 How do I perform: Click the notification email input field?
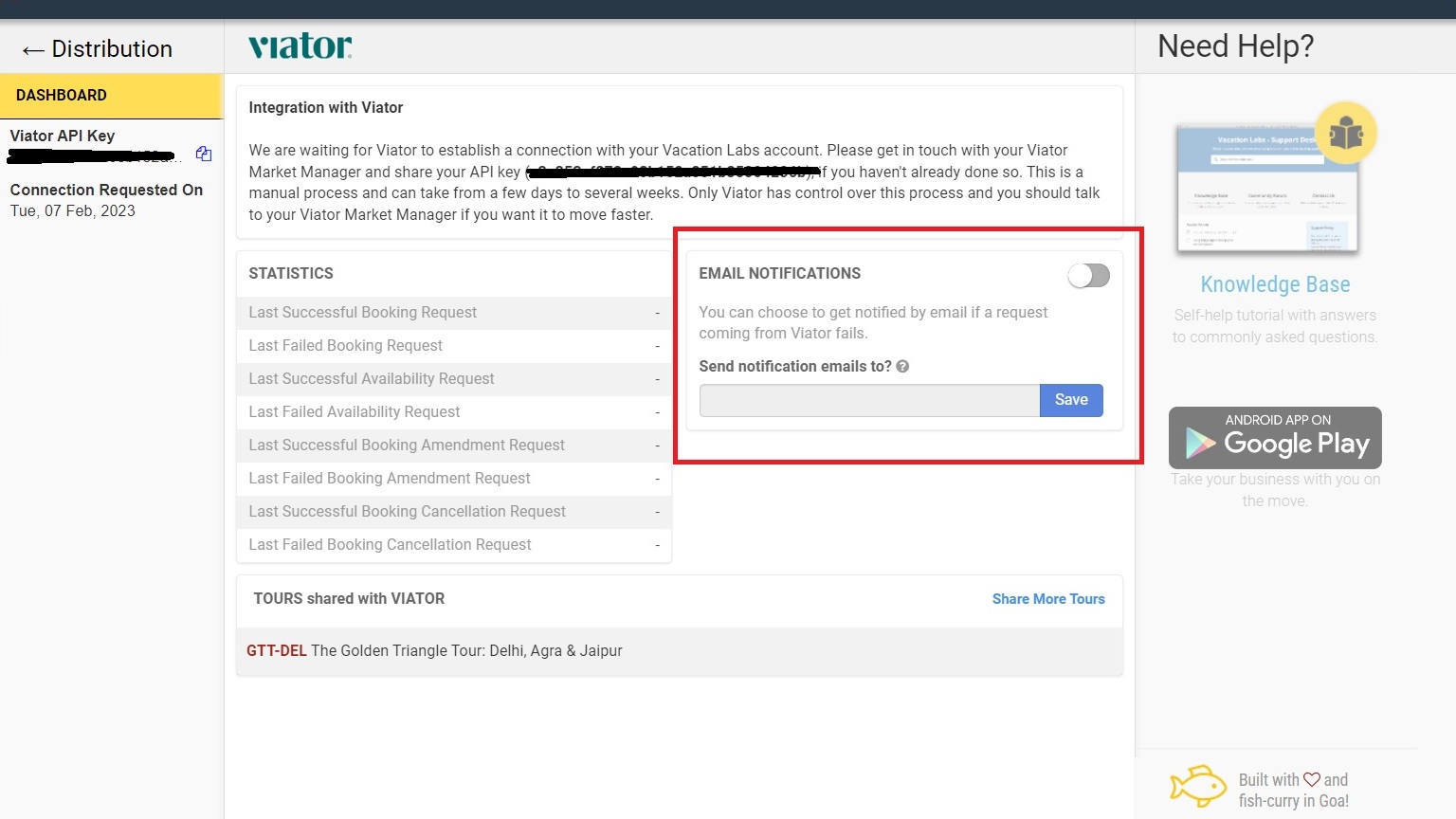869,400
